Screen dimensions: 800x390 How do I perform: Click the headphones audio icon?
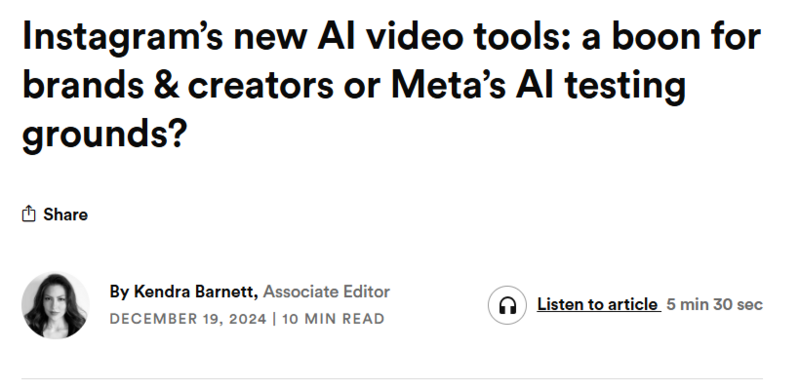[507, 305]
